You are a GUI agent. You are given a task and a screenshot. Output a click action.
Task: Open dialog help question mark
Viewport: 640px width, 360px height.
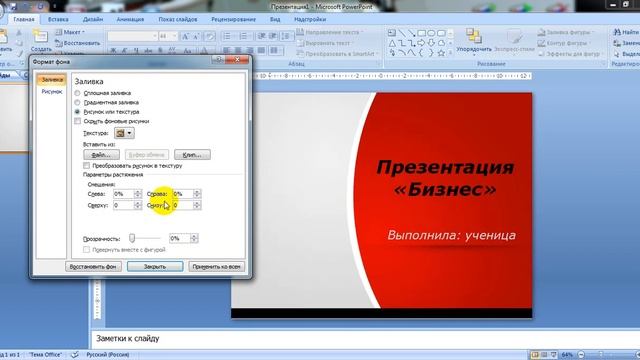point(219,60)
